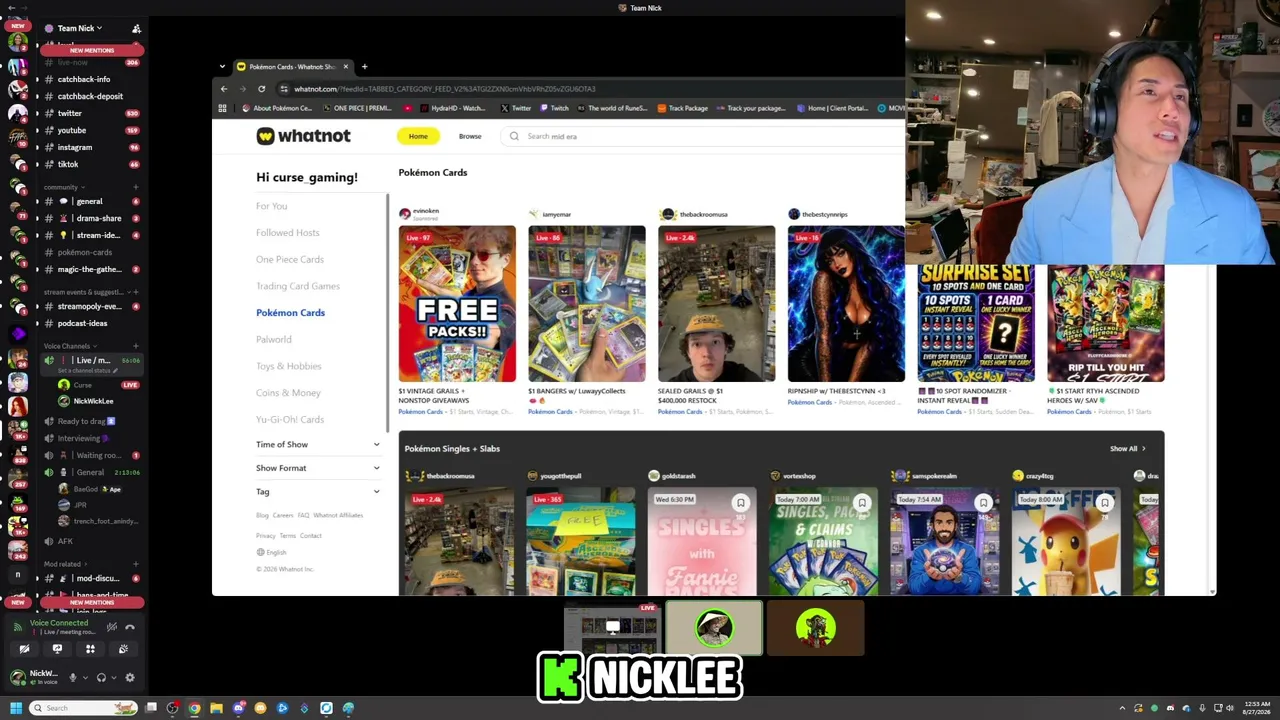Open the drama-share Discord channel
The height and width of the screenshot is (720, 1280).
90,218
